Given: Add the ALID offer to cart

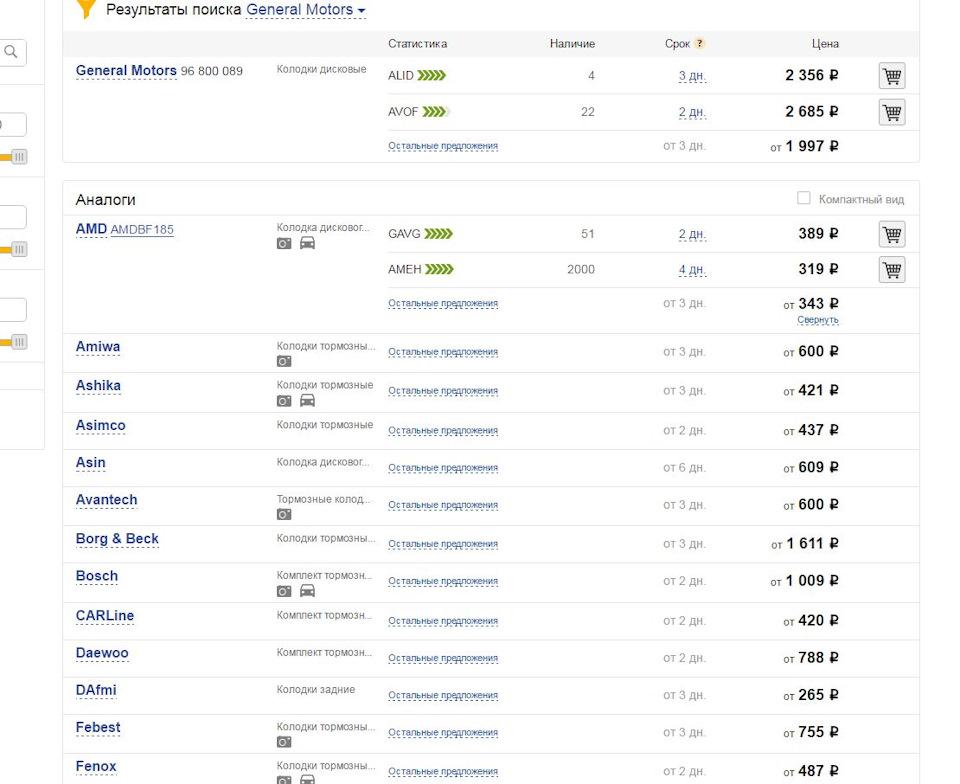Looking at the screenshot, I should [891, 76].
